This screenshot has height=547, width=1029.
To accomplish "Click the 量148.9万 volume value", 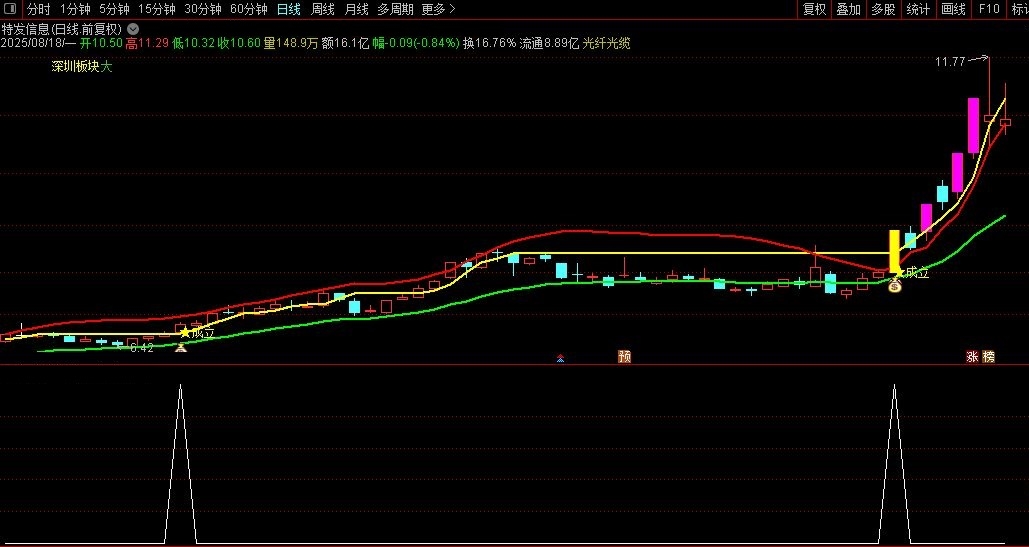I will [x=291, y=43].
